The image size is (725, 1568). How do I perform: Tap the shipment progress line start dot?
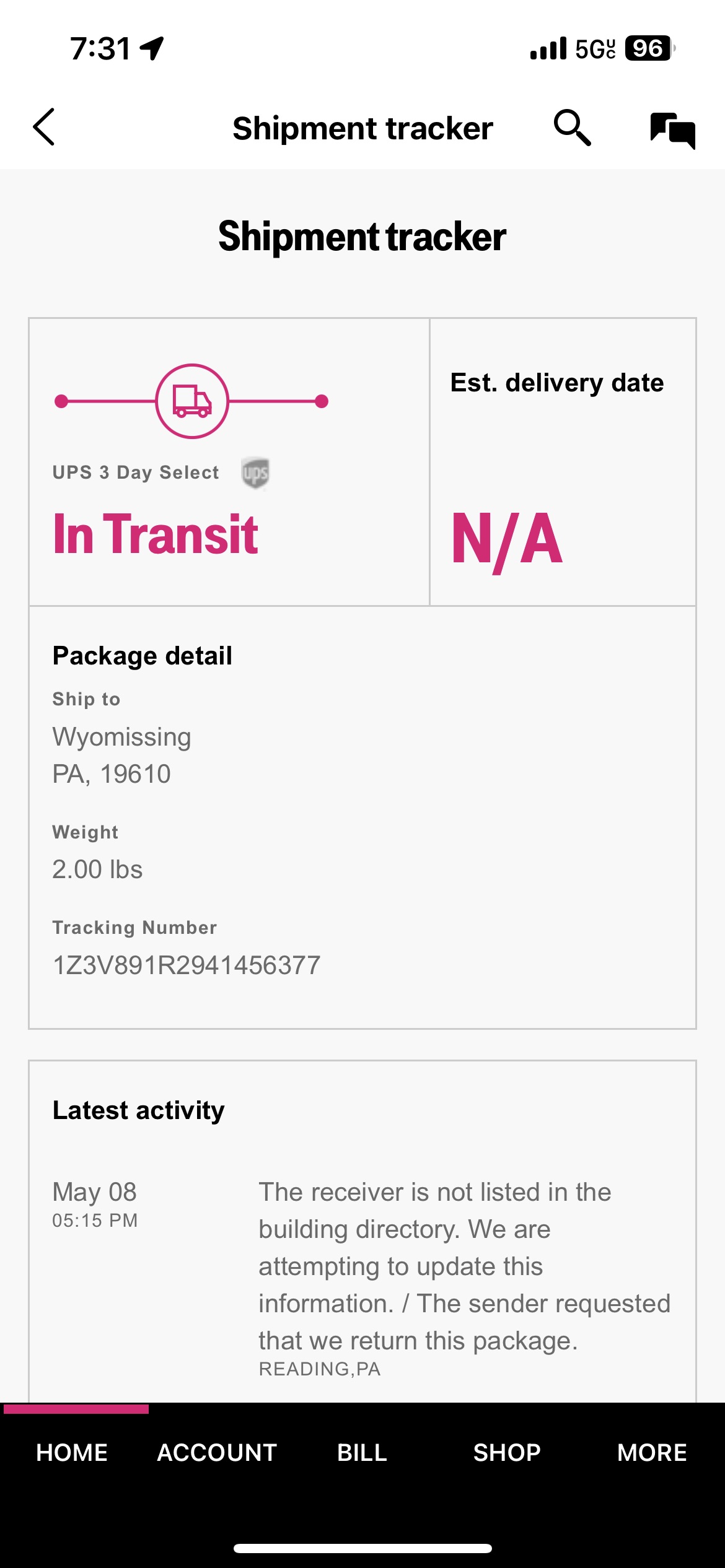pyautogui.click(x=61, y=401)
